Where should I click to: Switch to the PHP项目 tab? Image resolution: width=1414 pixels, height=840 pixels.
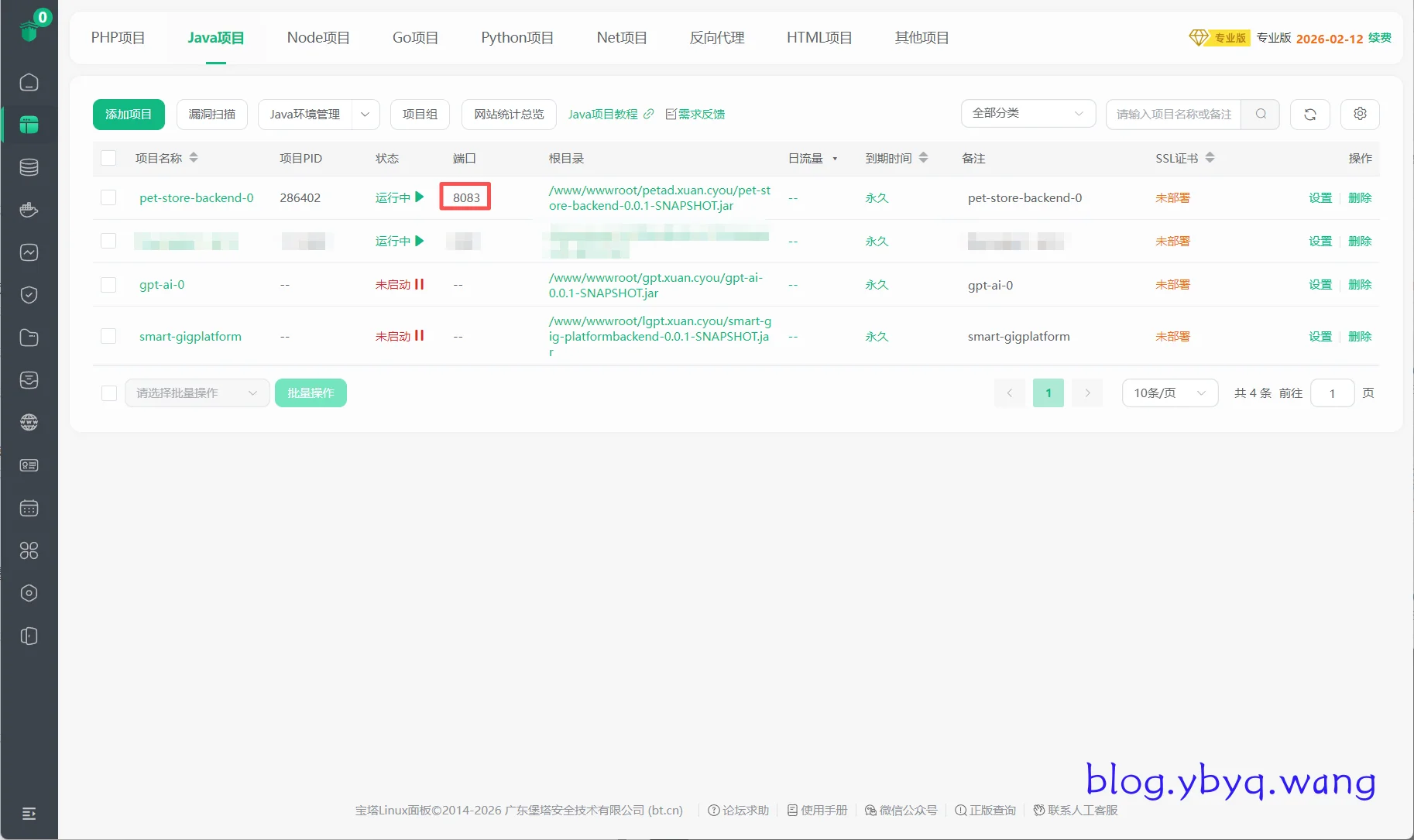118,37
